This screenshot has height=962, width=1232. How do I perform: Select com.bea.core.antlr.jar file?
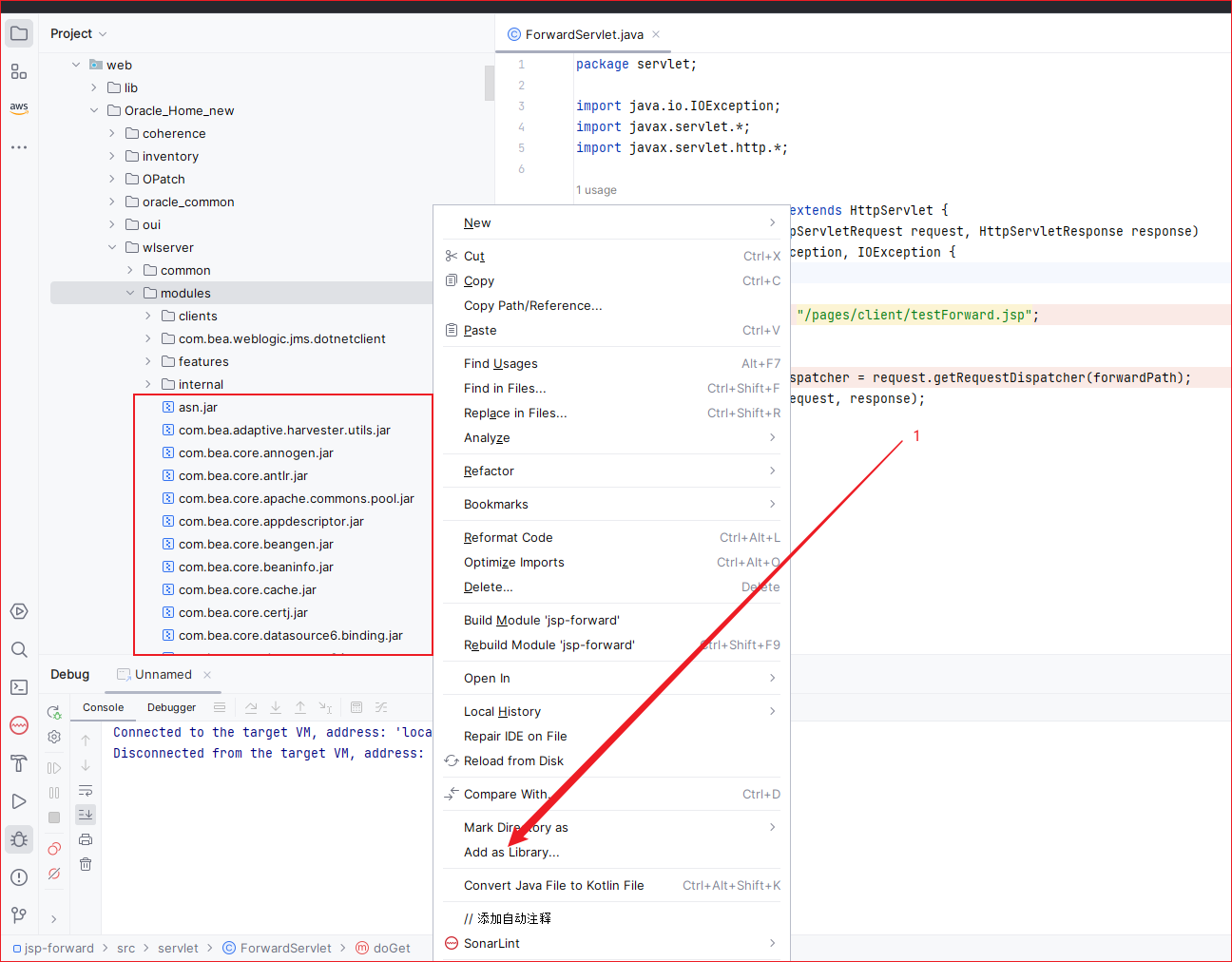(243, 475)
